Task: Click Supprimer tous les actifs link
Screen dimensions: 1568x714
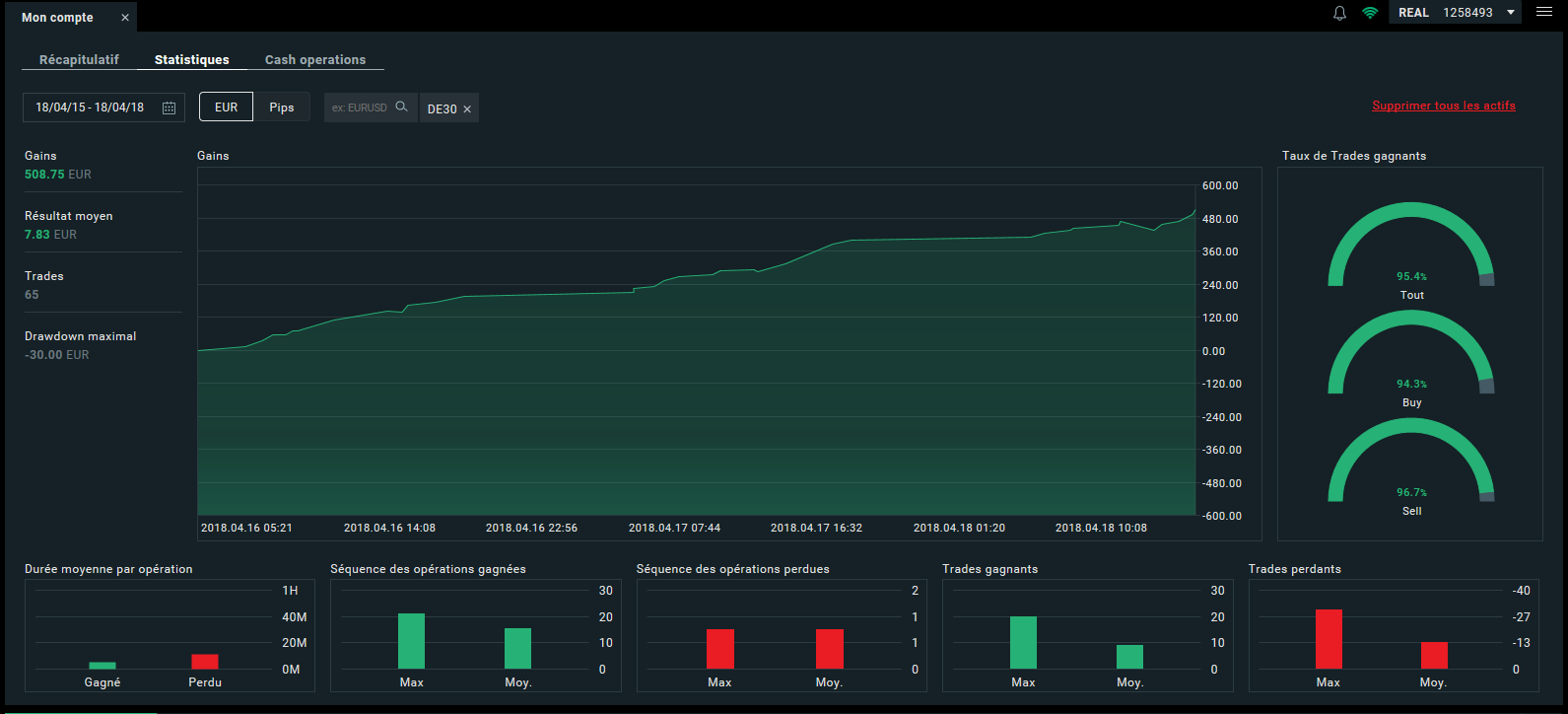Action: 1444,106
